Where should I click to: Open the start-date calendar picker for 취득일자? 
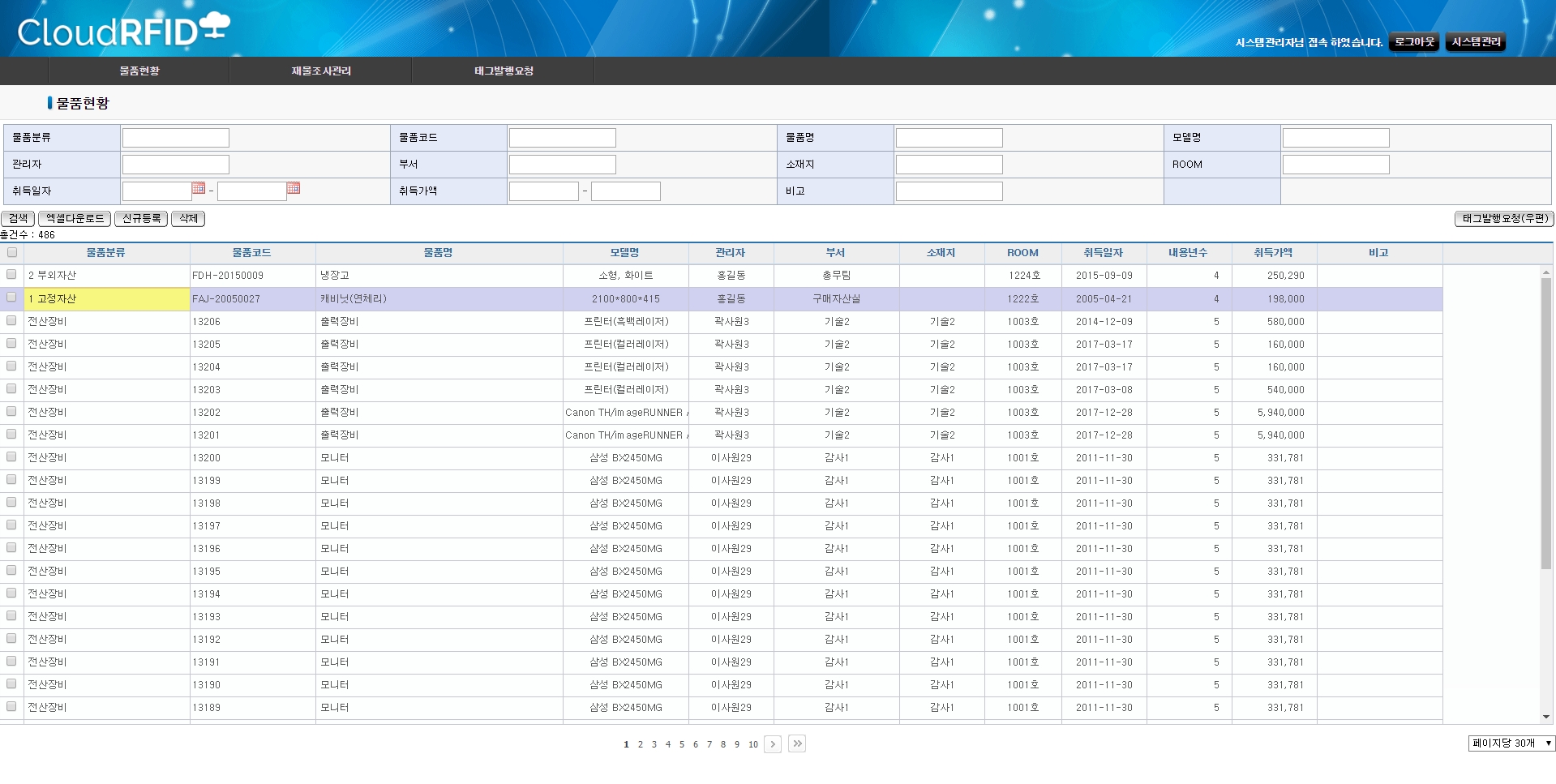[199, 188]
